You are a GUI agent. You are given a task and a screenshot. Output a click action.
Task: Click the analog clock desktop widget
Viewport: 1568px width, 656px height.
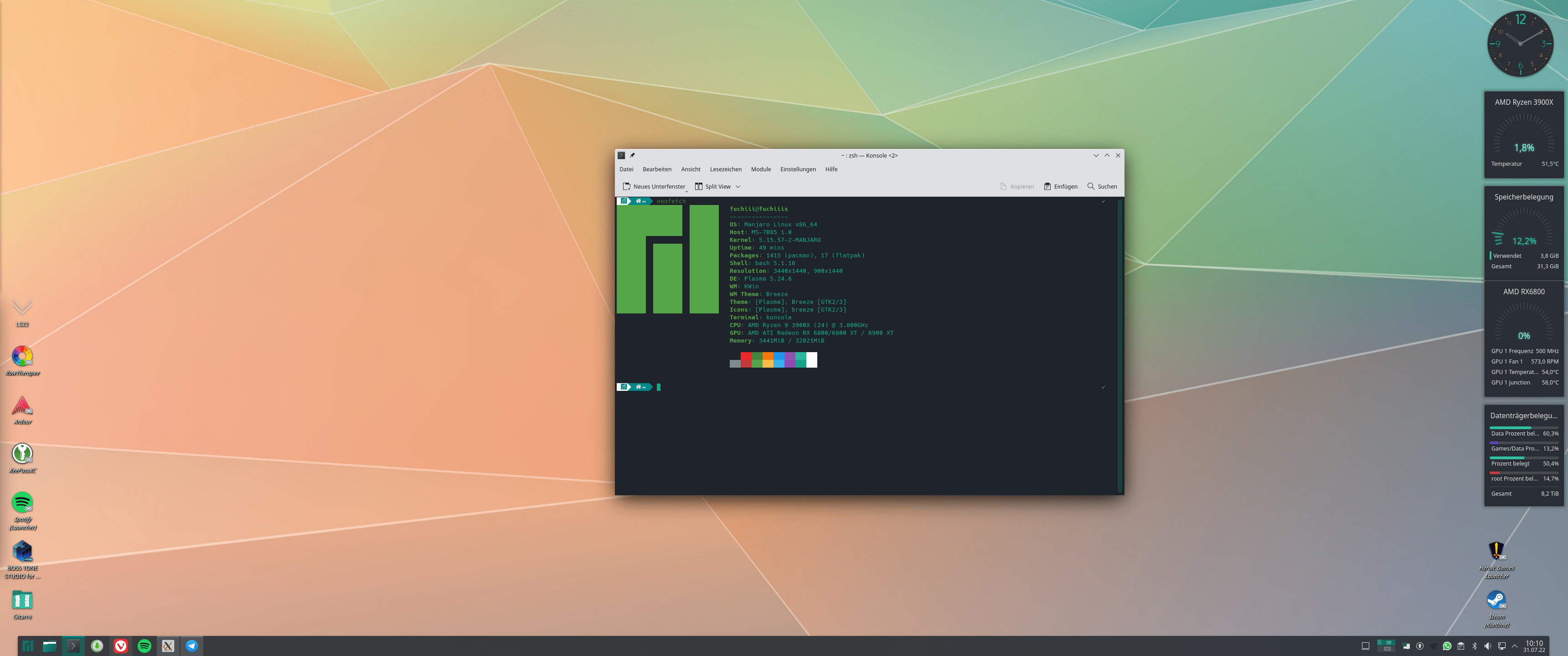click(1520, 44)
